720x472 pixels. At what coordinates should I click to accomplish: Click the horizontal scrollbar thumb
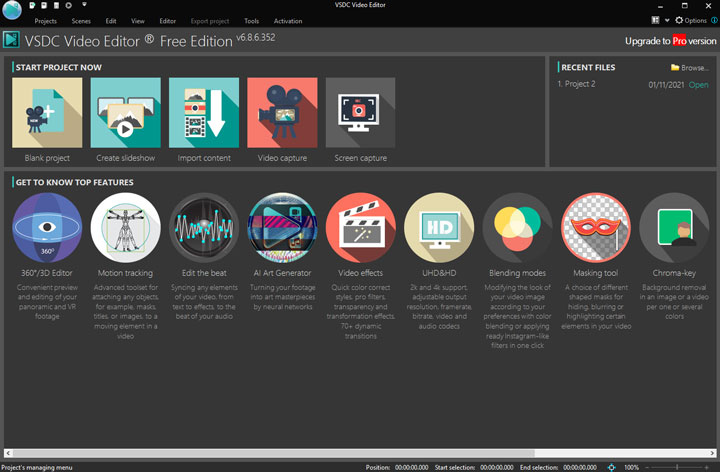point(274,453)
